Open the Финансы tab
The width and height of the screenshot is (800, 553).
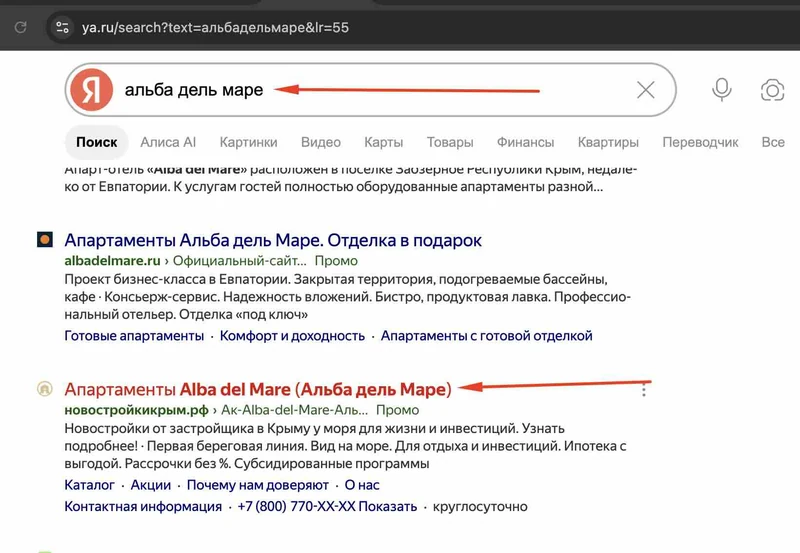(526, 142)
